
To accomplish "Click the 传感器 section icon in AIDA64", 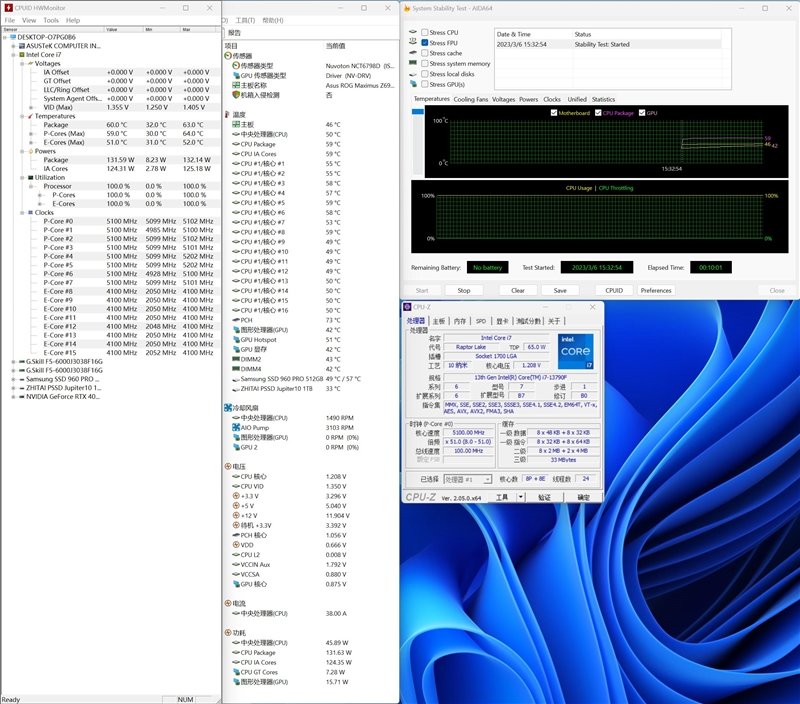I will click(228, 56).
